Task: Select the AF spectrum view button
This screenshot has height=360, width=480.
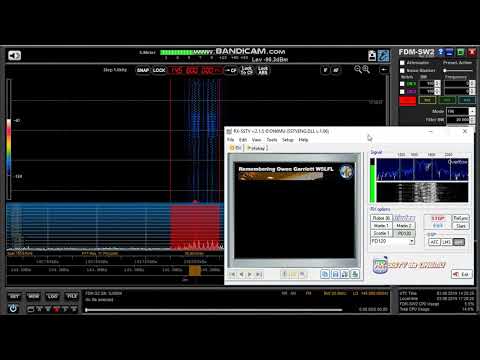Action: coord(336,70)
